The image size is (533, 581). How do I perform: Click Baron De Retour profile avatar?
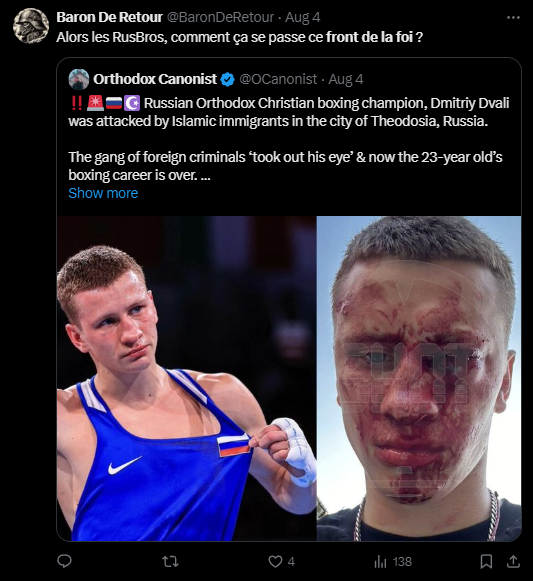pos(31,26)
